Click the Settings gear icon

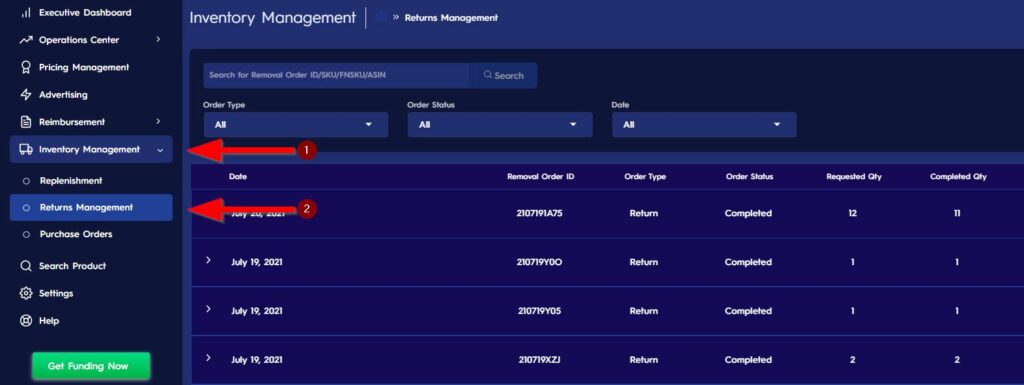click(x=26, y=293)
